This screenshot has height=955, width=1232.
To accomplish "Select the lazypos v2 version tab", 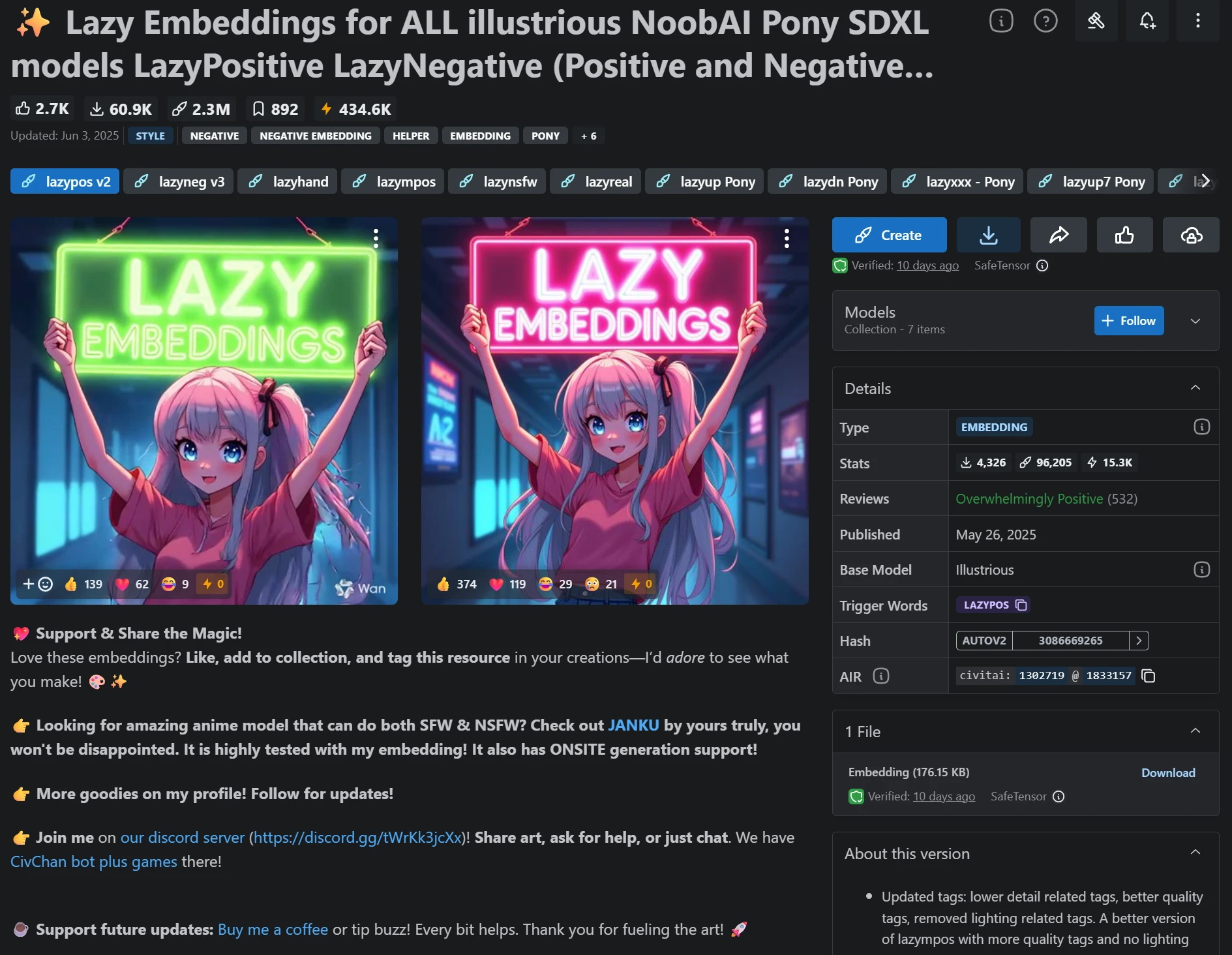I will (65, 181).
